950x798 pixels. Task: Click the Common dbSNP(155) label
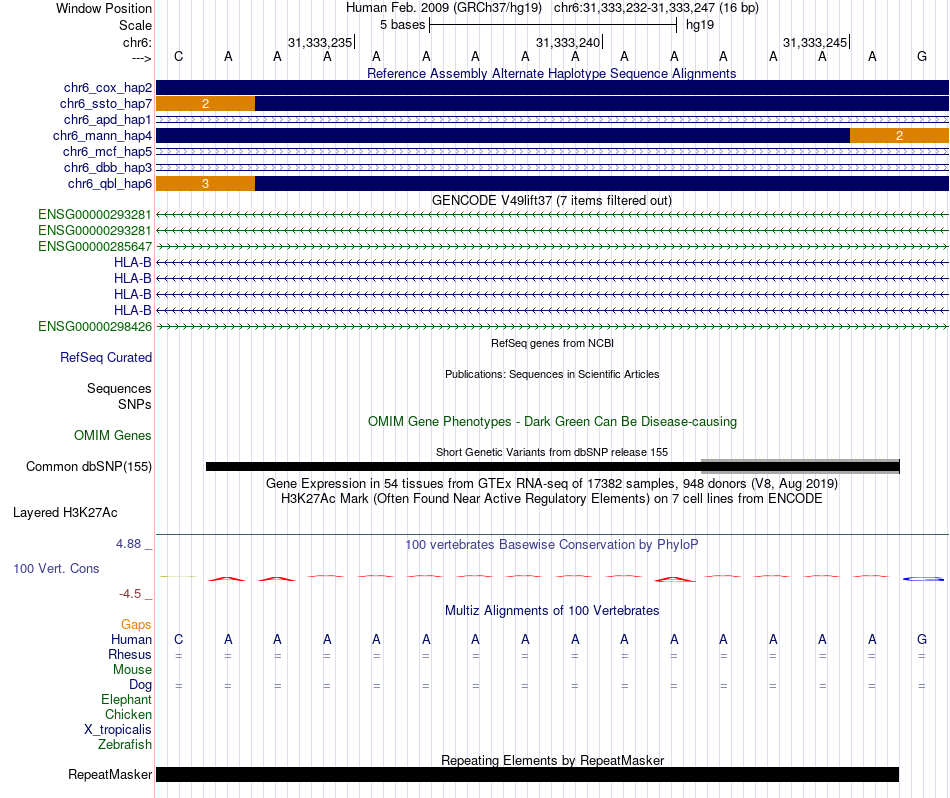(x=89, y=467)
